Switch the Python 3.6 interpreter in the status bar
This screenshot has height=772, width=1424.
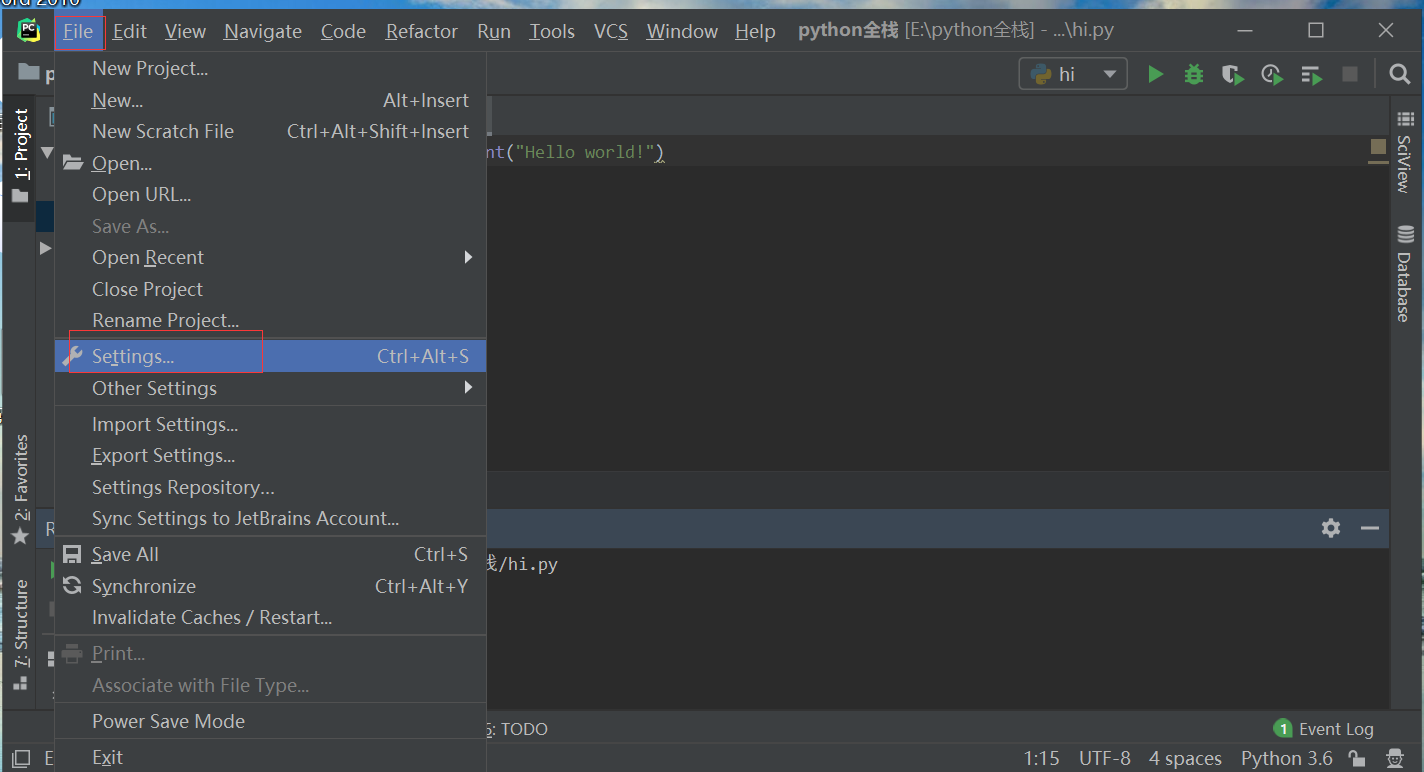click(1287, 758)
